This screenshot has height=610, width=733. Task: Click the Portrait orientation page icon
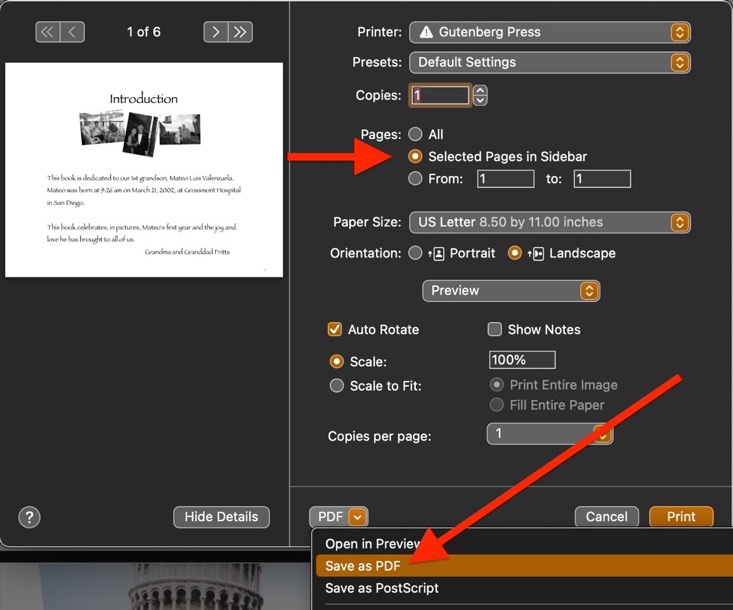pos(436,254)
